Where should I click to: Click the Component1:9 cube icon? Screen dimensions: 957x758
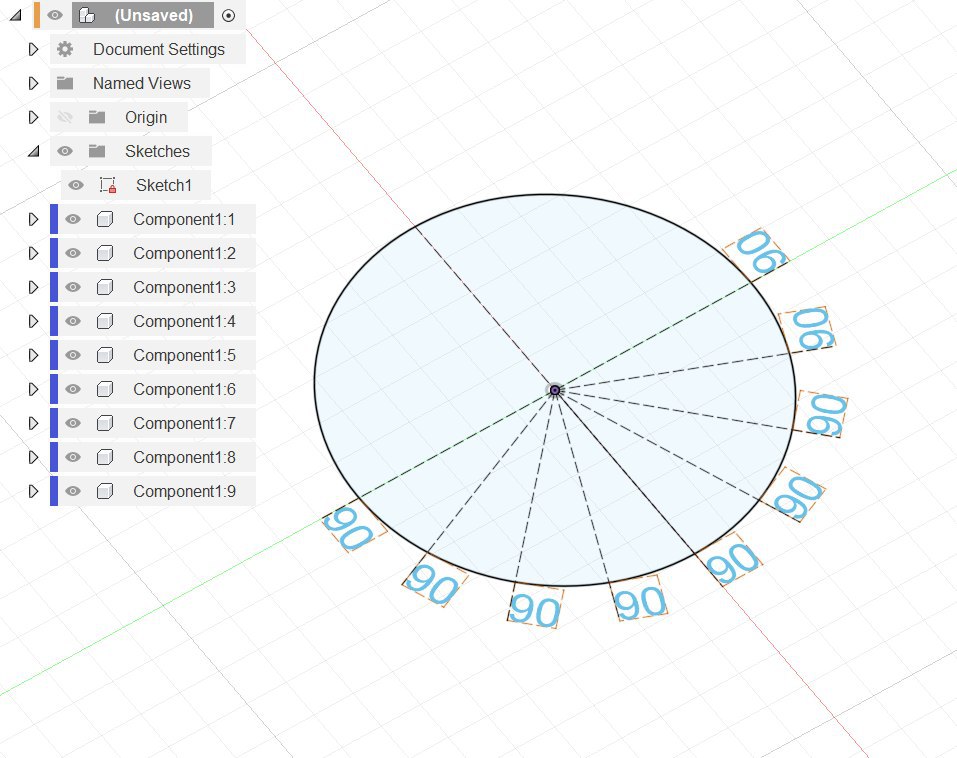click(105, 491)
